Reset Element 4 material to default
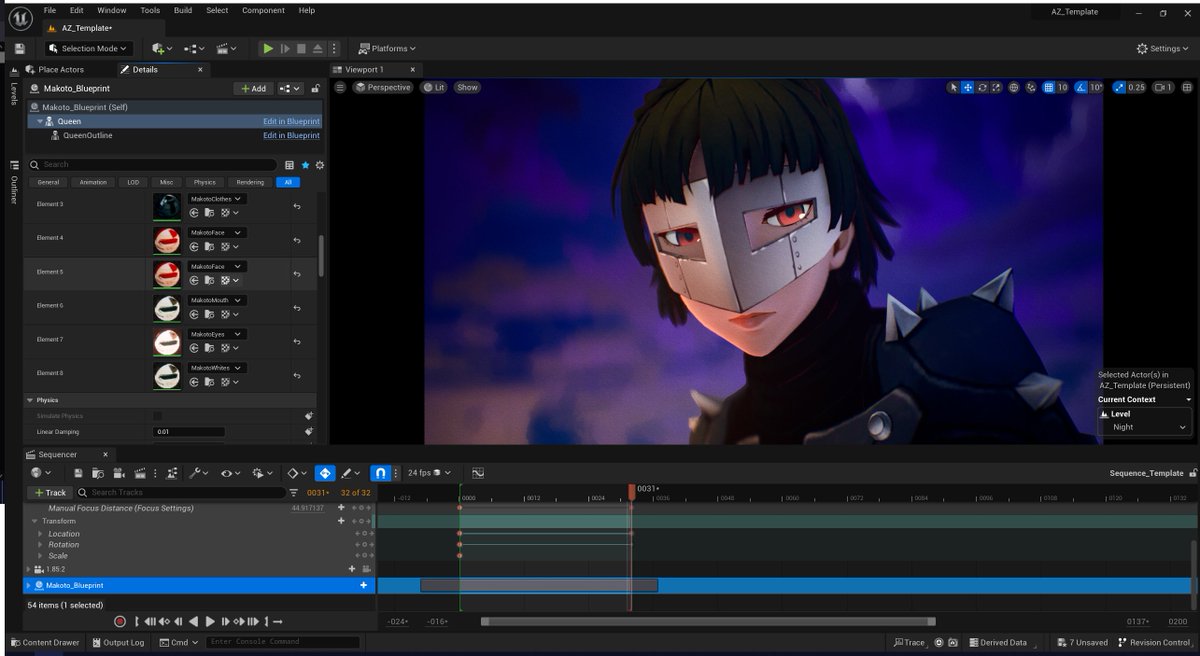The width and height of the screenshot is (1200, 656). (297, 239)
